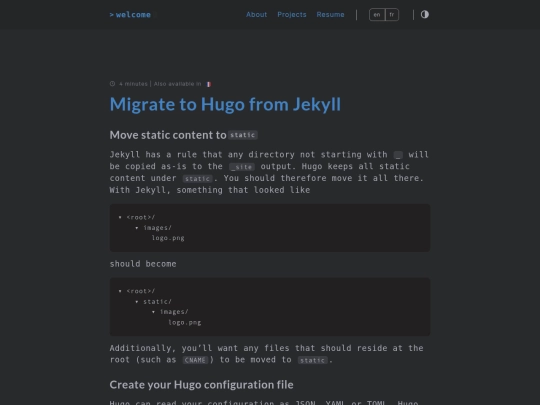Open the Resume page
The height and width of the screenshot is (405, 540).
330,14
